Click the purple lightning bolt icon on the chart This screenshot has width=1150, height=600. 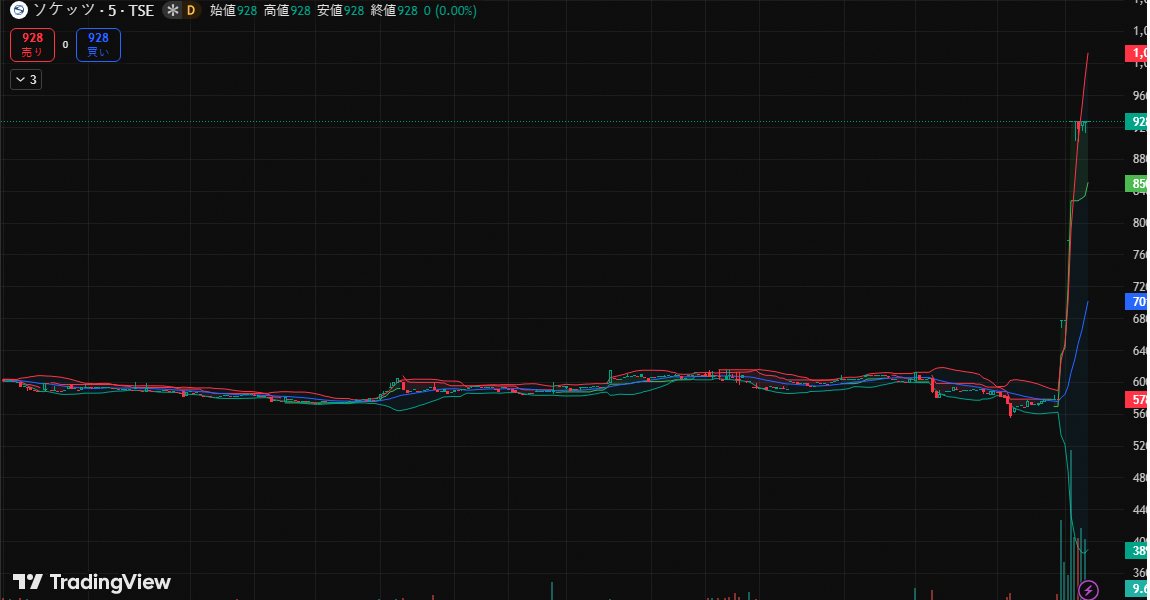pos(1089,591)
